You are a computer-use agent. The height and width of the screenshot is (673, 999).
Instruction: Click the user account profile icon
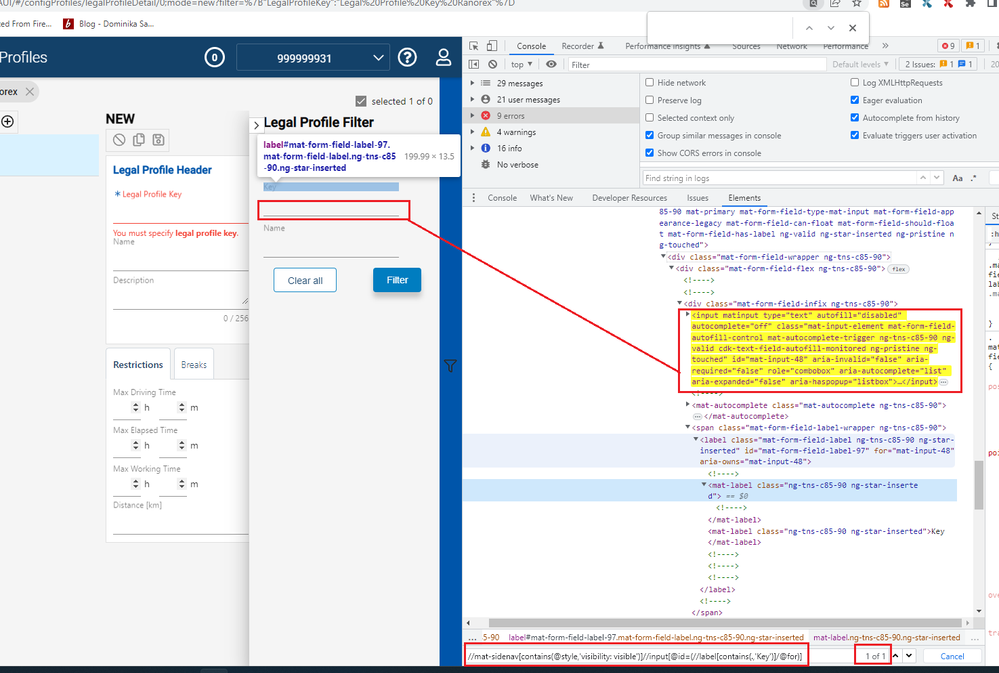pyautogui.click(x=443, y=58)
